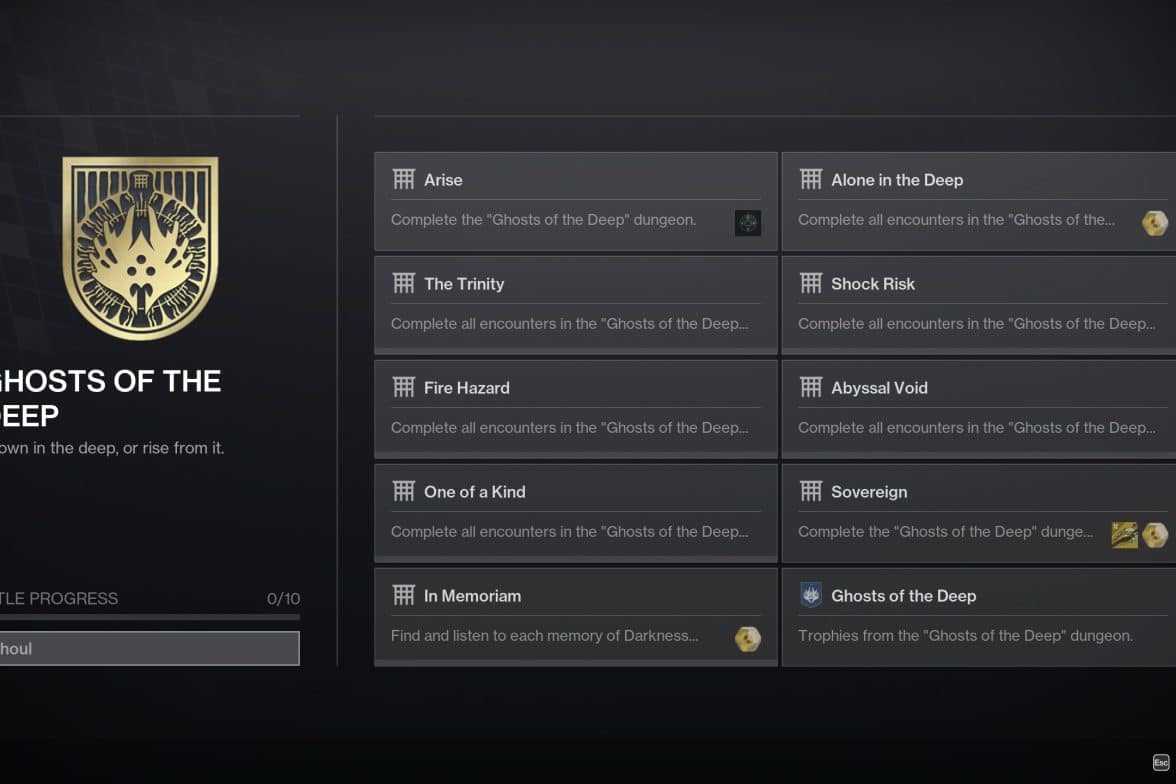Click the gold Ghosts of the Deep seal emblem
This screenshot has height=784, width=1176.
pyautogui.click(x=140, y=248)
